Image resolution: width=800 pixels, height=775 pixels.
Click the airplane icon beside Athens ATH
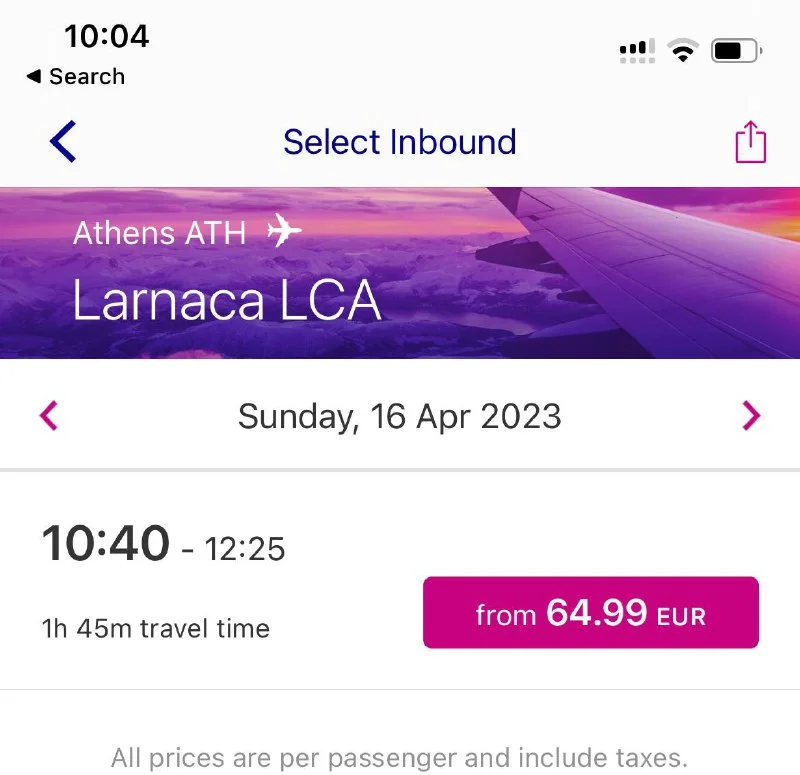point(284,232)
